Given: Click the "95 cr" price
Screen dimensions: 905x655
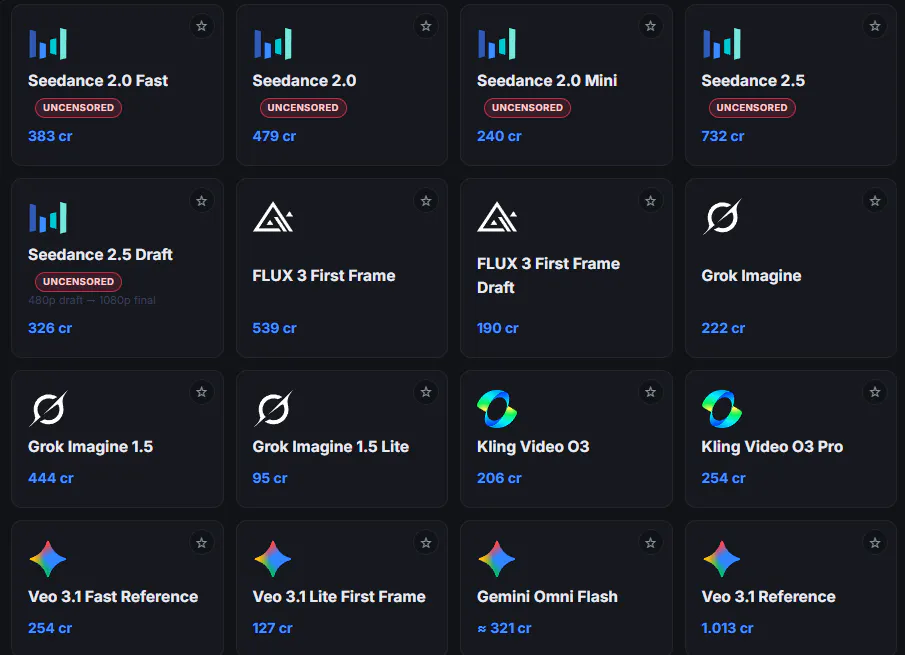Looking at the screenshot, I should click(270, 478).
